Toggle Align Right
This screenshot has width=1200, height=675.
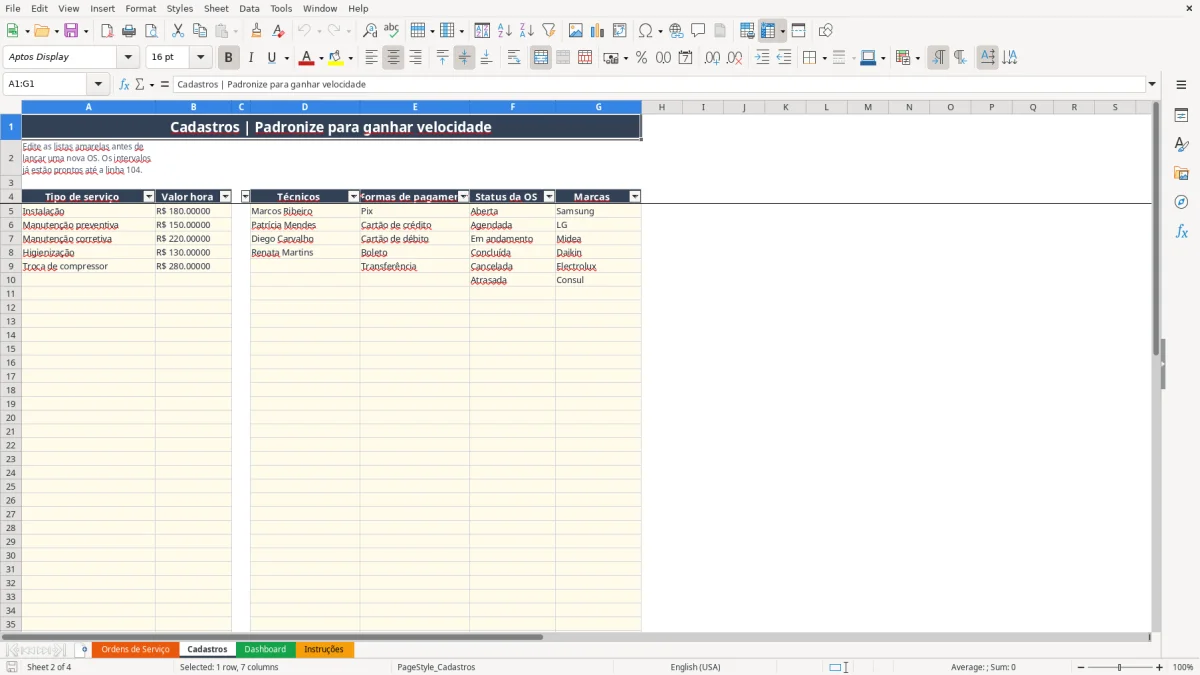[x=415, y=58]
